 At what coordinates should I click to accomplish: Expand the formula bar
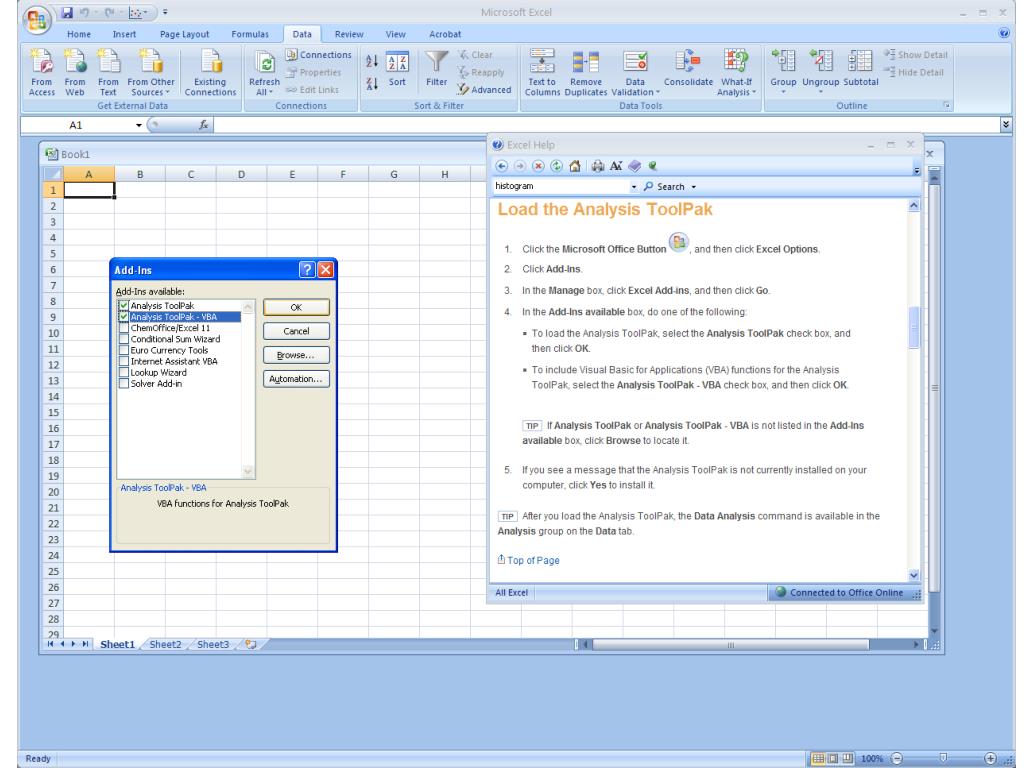click(x=1006, y=124)
